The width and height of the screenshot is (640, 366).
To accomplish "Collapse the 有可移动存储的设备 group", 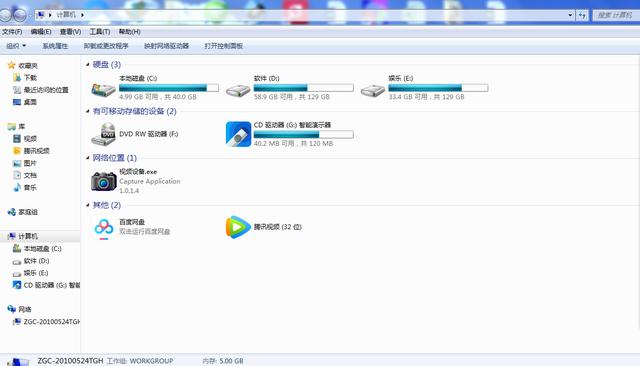I will pos(87,111).
